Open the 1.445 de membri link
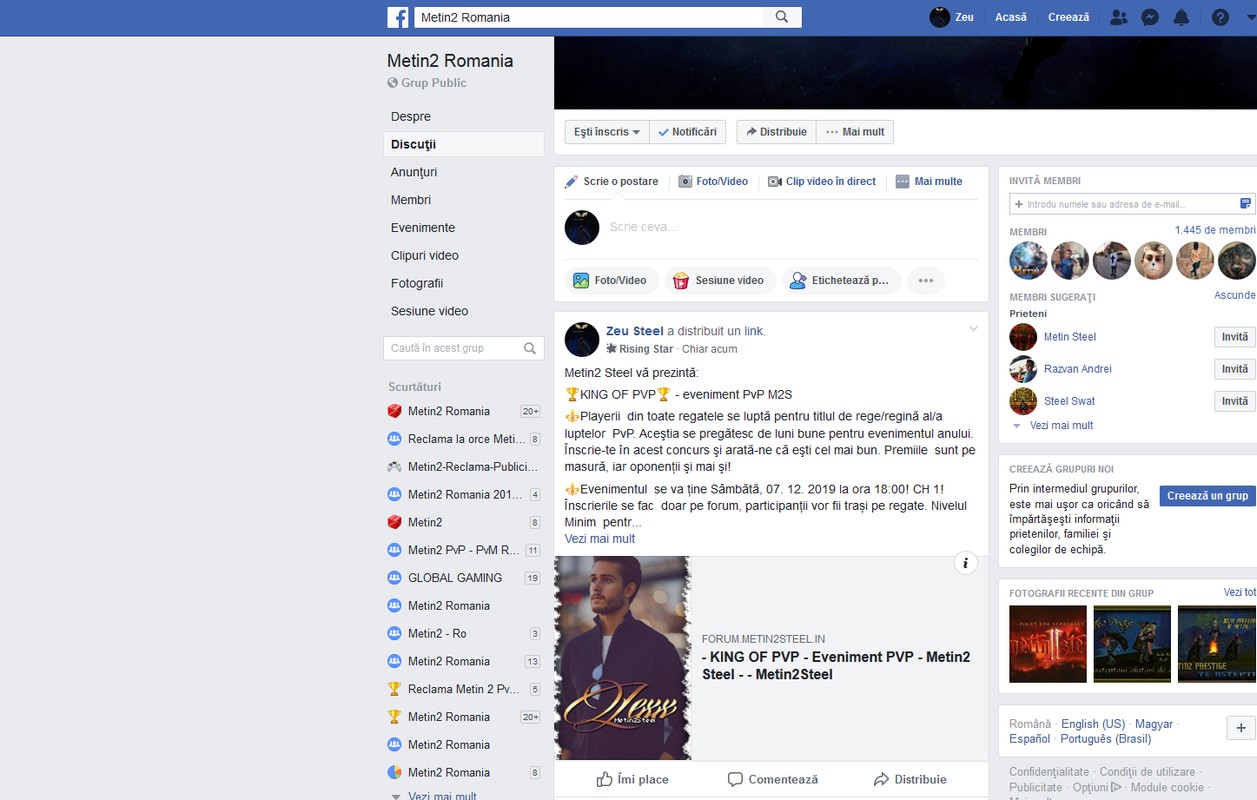 1215,230
